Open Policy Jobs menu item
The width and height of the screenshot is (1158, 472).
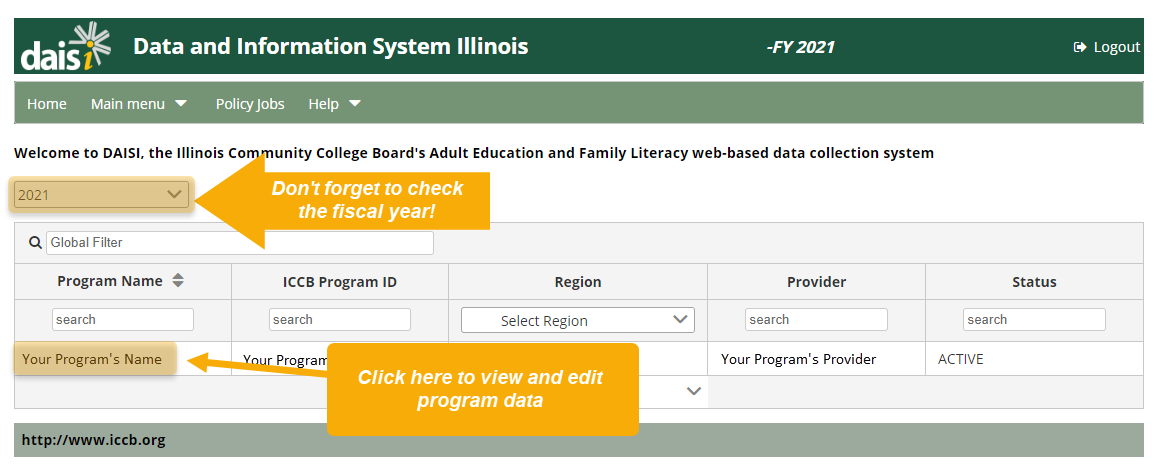(x=250, y=104)
